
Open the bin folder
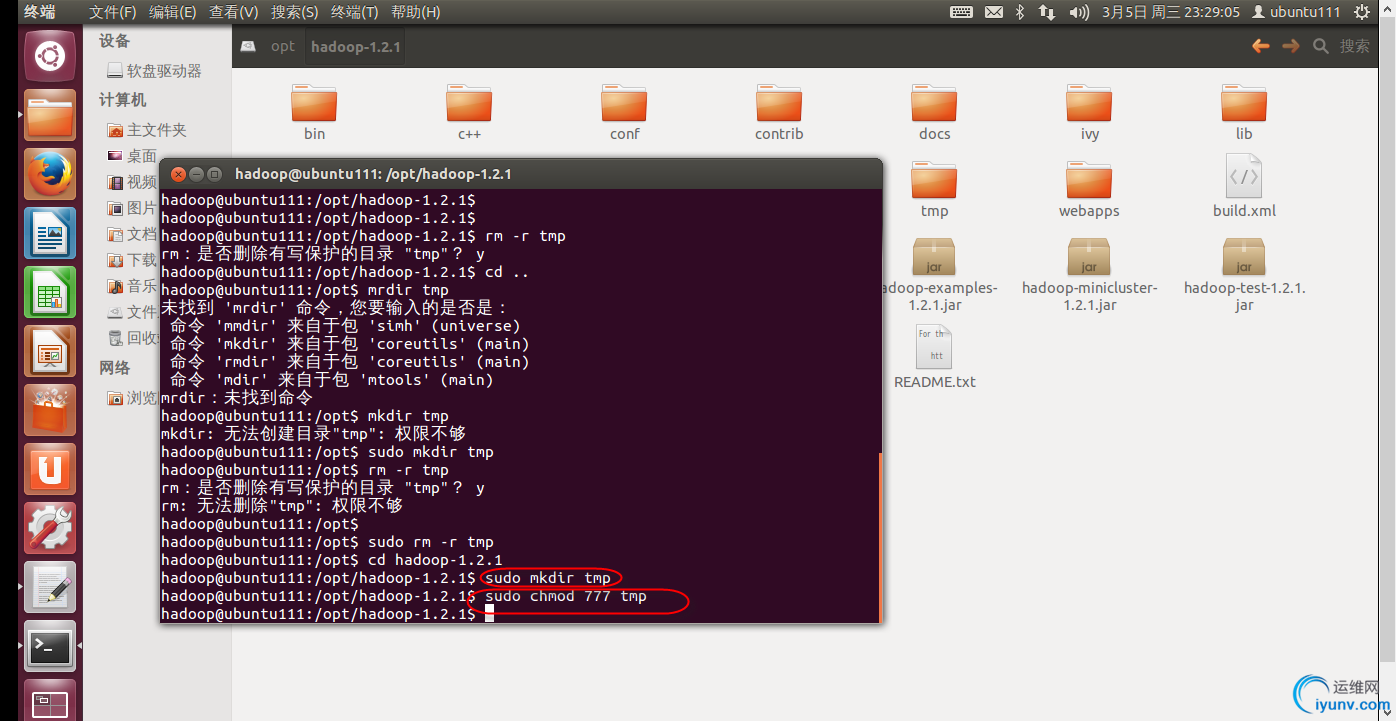314,112
